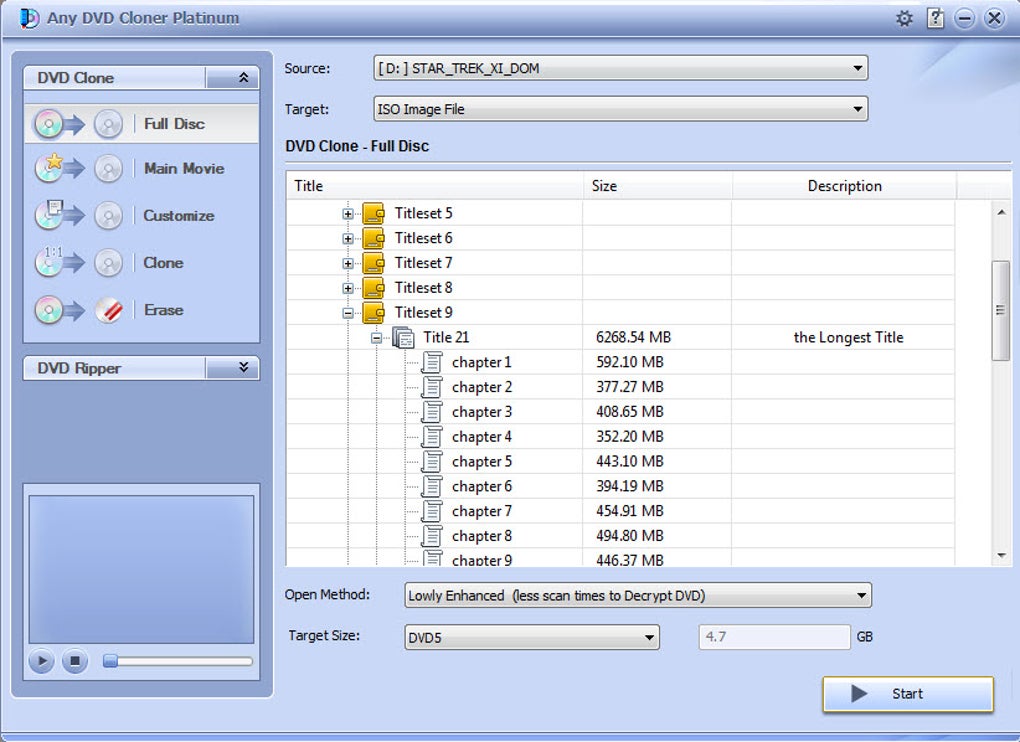The height and width of the screenshot is (742, 1020).
Task: Expand Titleset 7 node
Action: coord(348,263)
